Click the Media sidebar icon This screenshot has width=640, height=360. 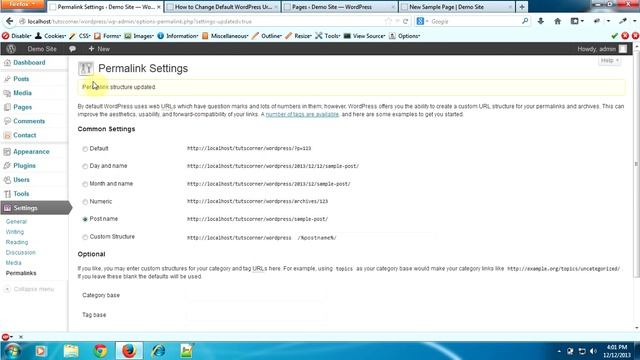[x=7, y=93]
